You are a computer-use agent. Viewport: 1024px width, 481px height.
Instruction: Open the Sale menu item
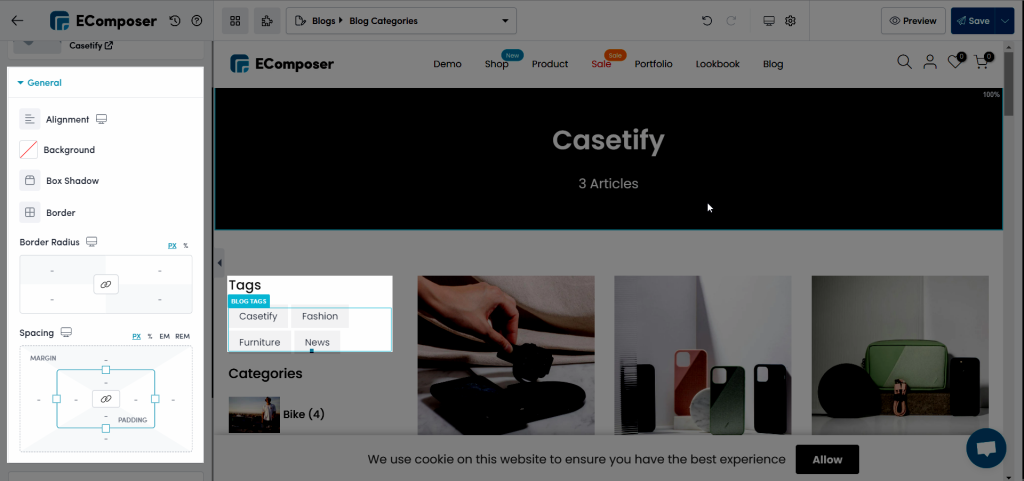point(601,64)
